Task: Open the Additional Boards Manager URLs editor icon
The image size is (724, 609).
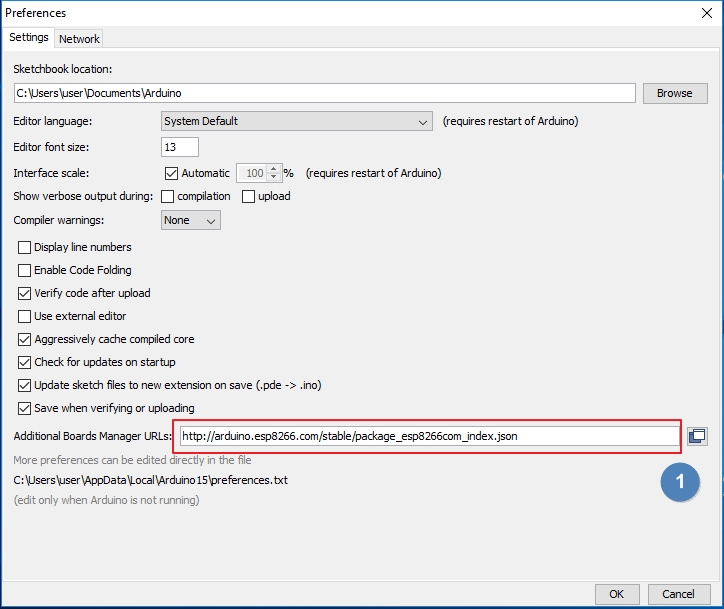Action: tap(697, 436)
